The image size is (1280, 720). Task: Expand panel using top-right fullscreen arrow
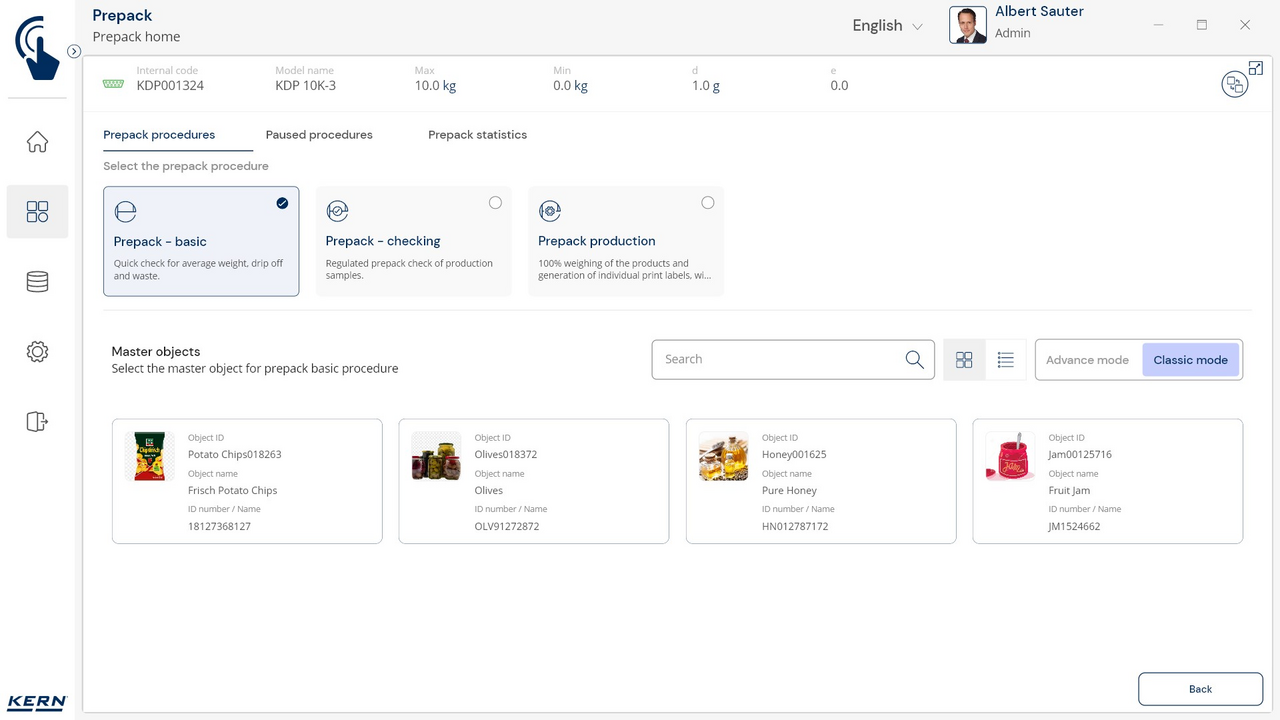(1256, 68)
